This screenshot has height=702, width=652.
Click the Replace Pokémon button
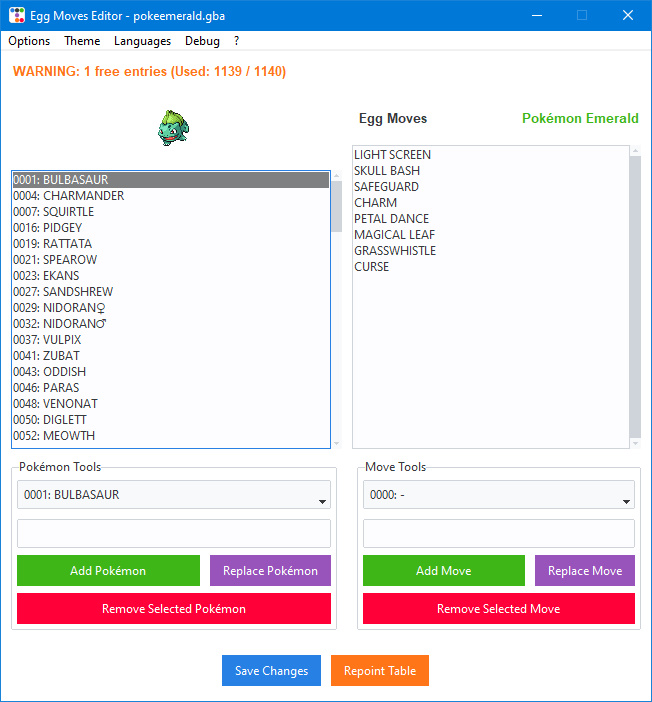(270, 571)
